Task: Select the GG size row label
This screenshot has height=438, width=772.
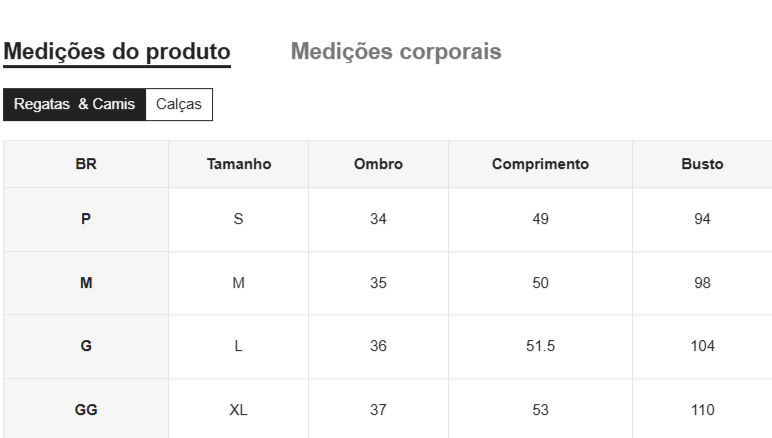Action: [x=86, y=409]
